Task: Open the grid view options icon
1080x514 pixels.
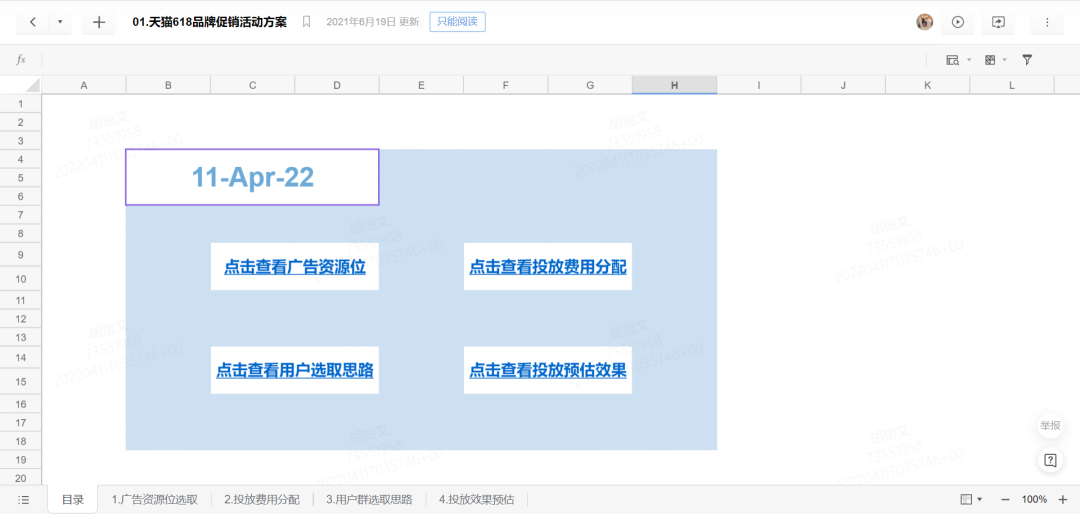Action: pos(990,60)
